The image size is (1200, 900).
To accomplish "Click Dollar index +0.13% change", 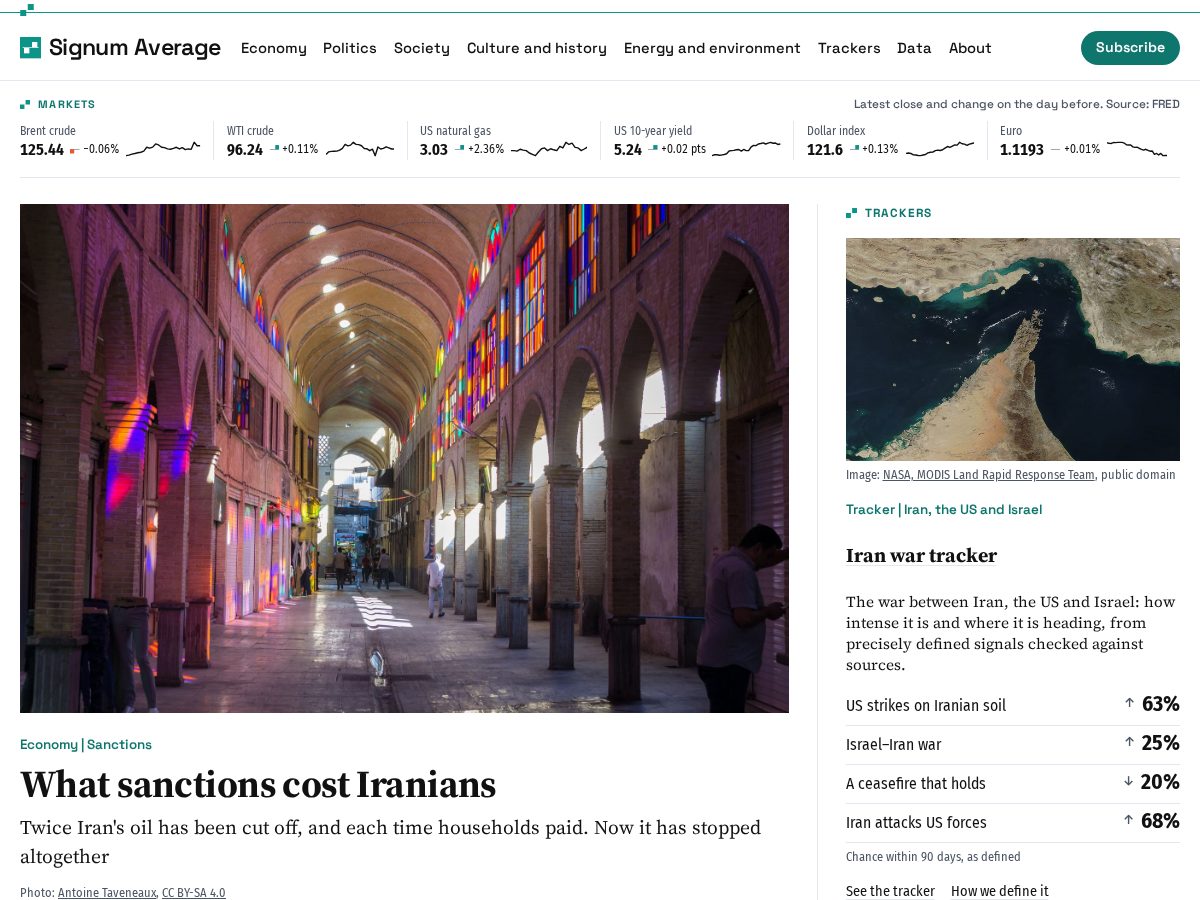I will [x=880, y=150].
